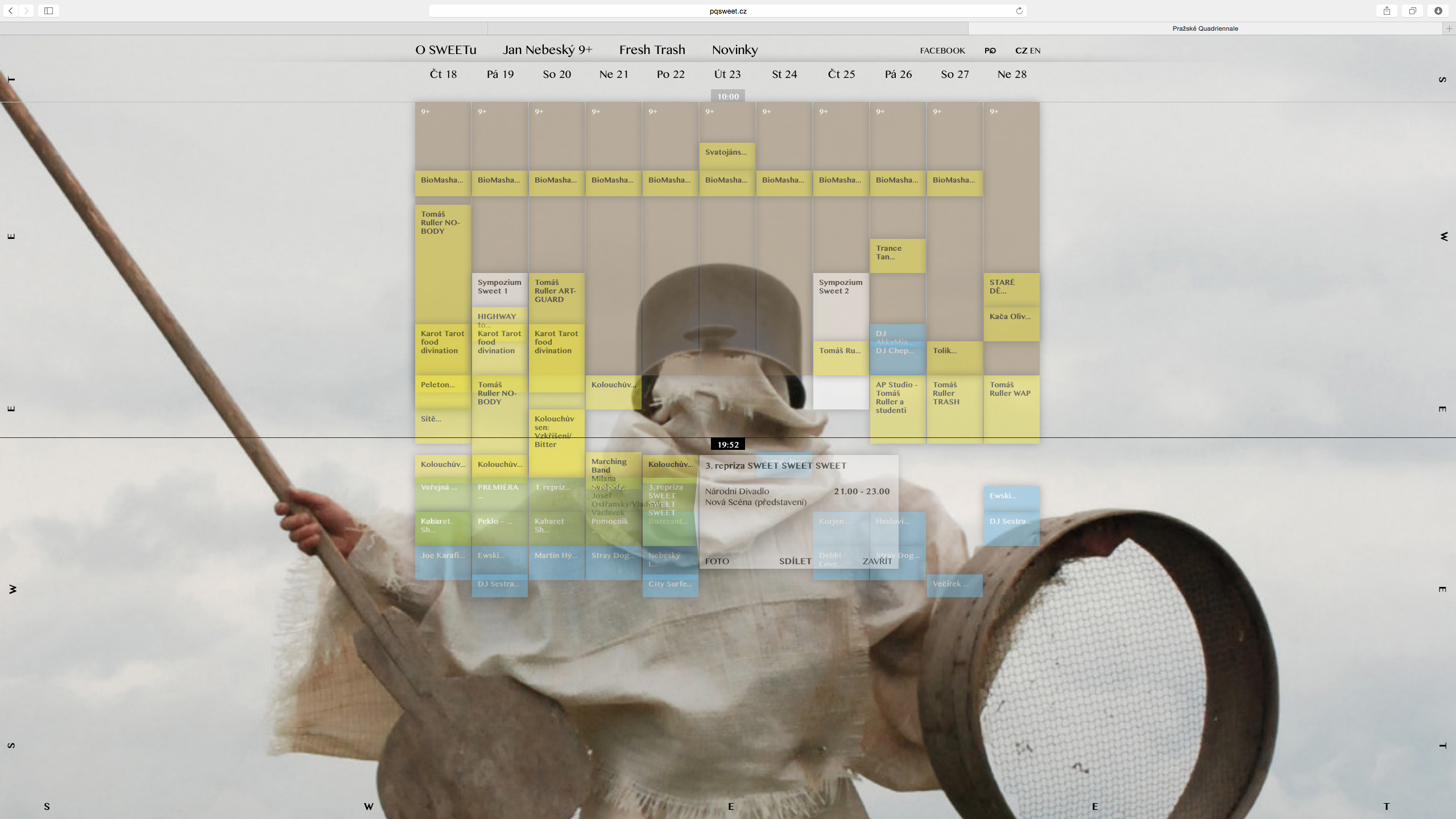Image resolution: width=1456 pixels, height=819 pixels.
Task: Switch language to CZ
Action: coord(1021,51)
